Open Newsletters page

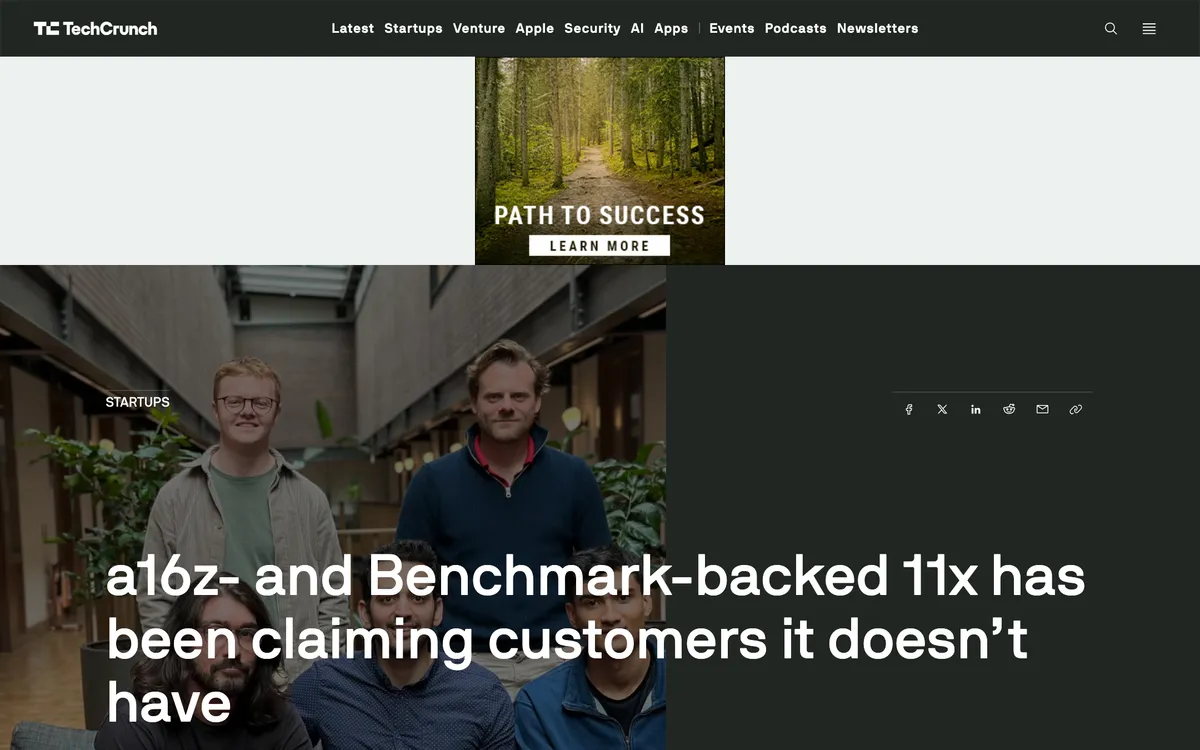877,28
